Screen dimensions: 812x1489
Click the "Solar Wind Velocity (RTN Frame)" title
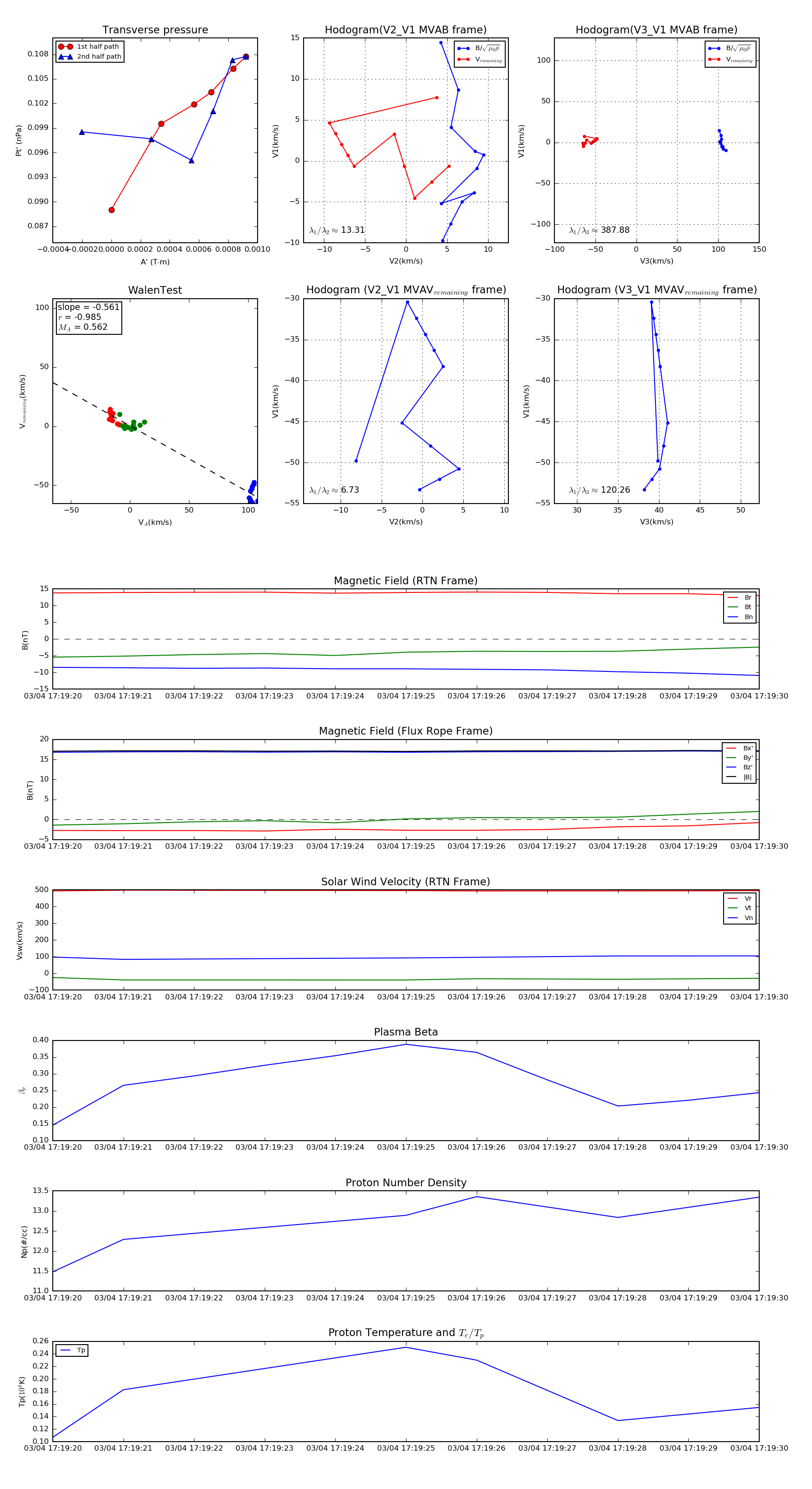(406, 882)
